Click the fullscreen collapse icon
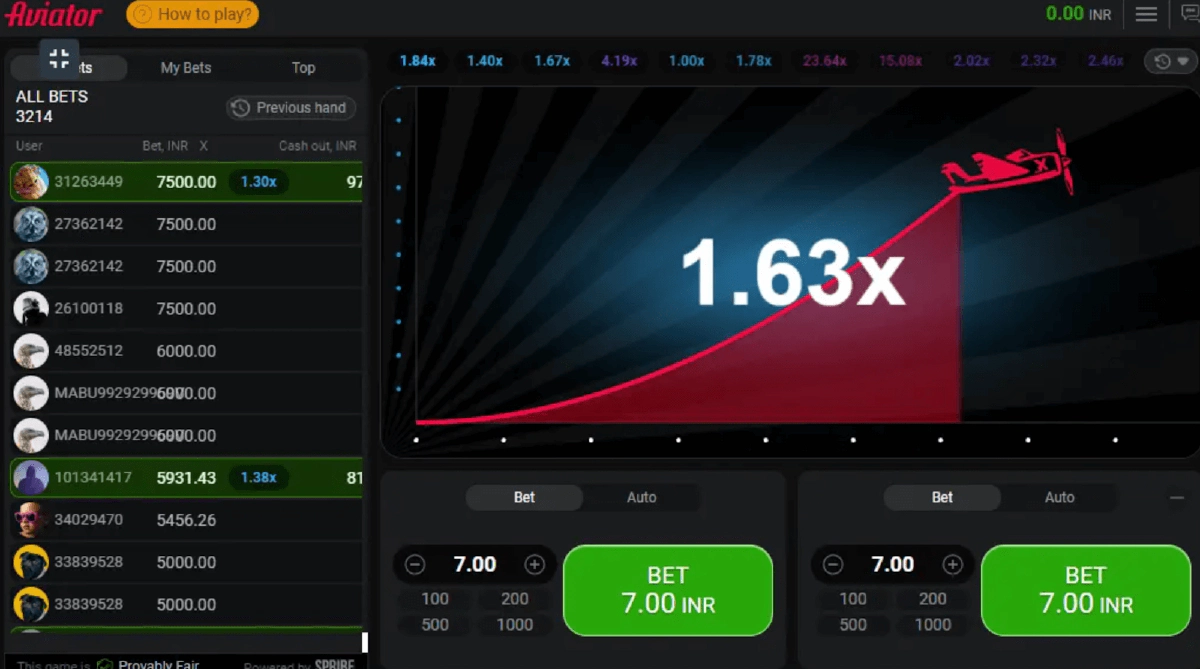 (59, 58)
